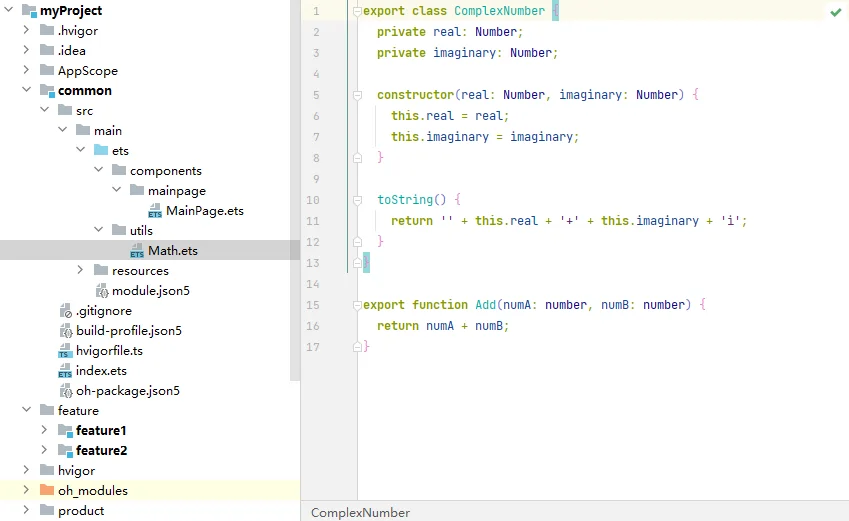Select oh-package.json5 in the project tree
Viewport: 849px width, 521px height.
point(128,390)
